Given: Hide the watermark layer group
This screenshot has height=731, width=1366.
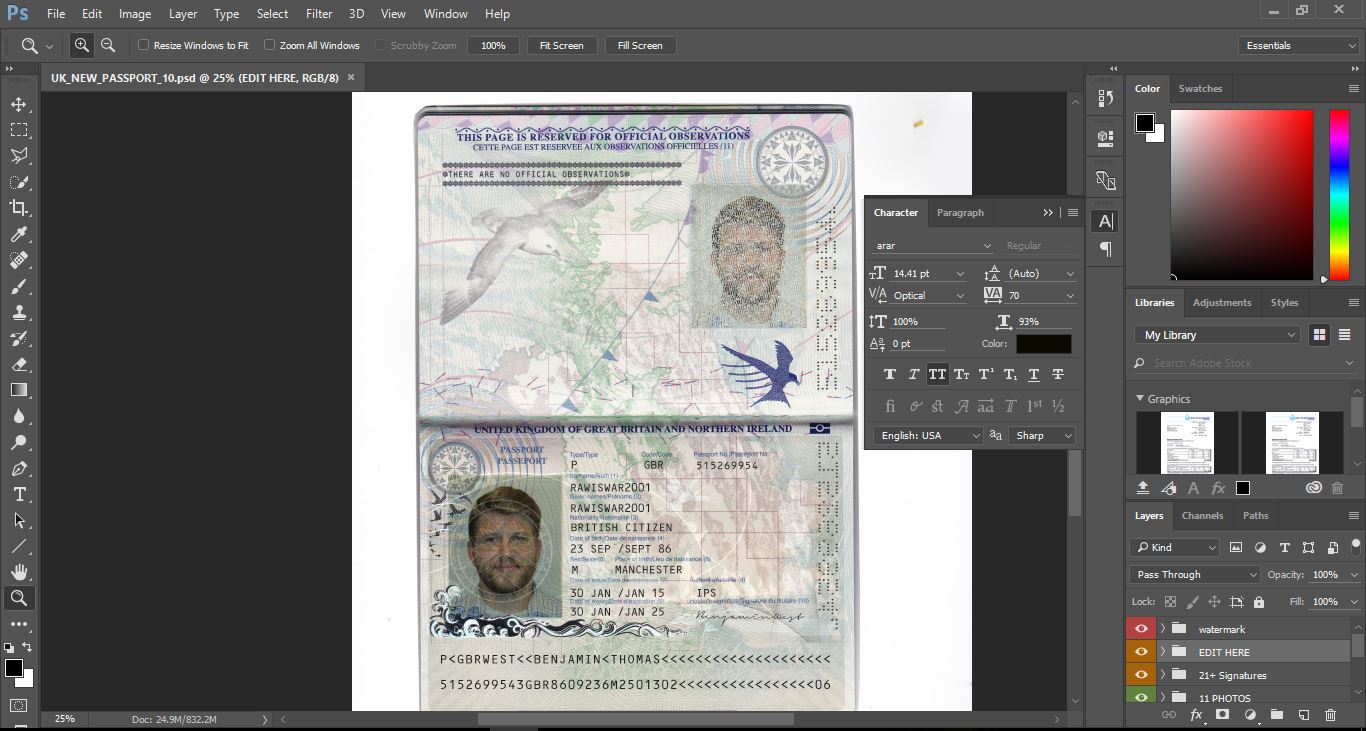Looking at the screenshot, I should click(1140, 629).
